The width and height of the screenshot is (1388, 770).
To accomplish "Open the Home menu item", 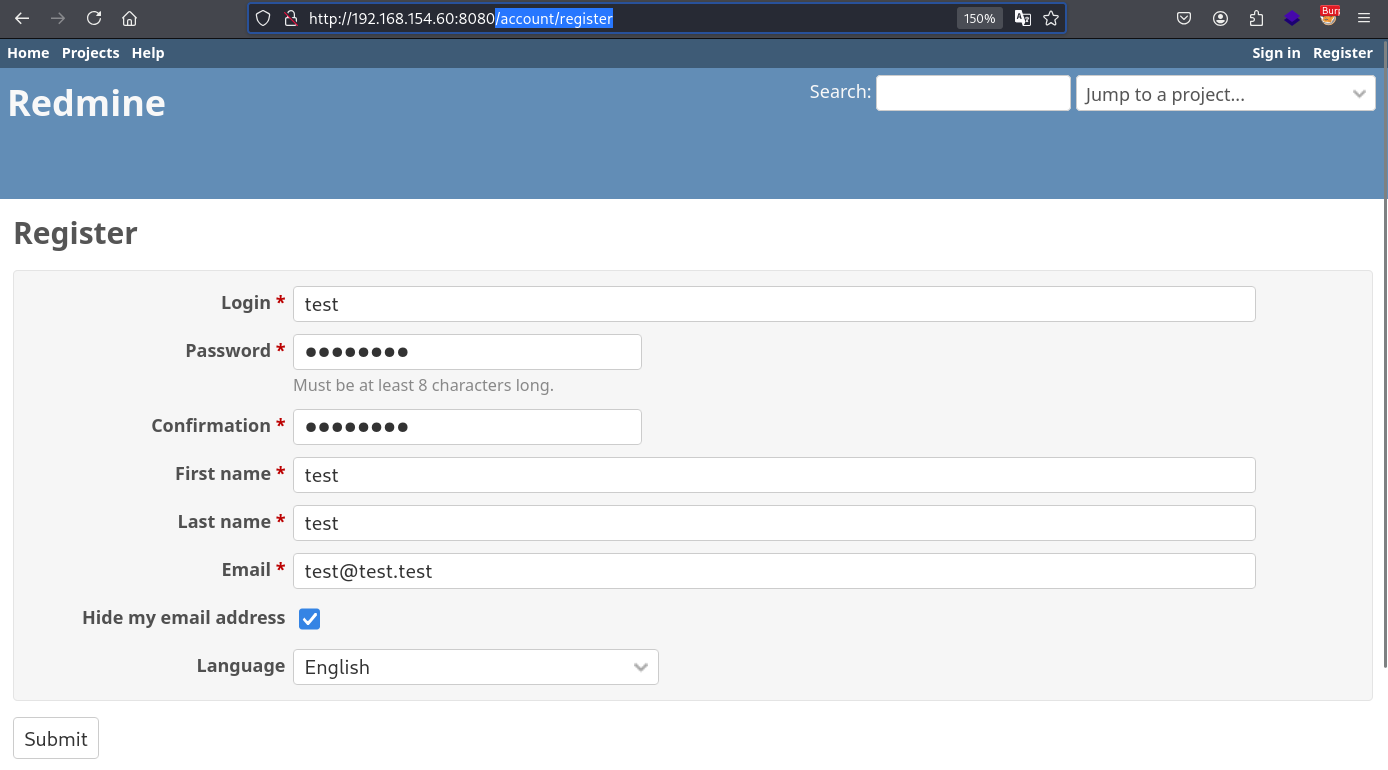I will tap(28, 53).
